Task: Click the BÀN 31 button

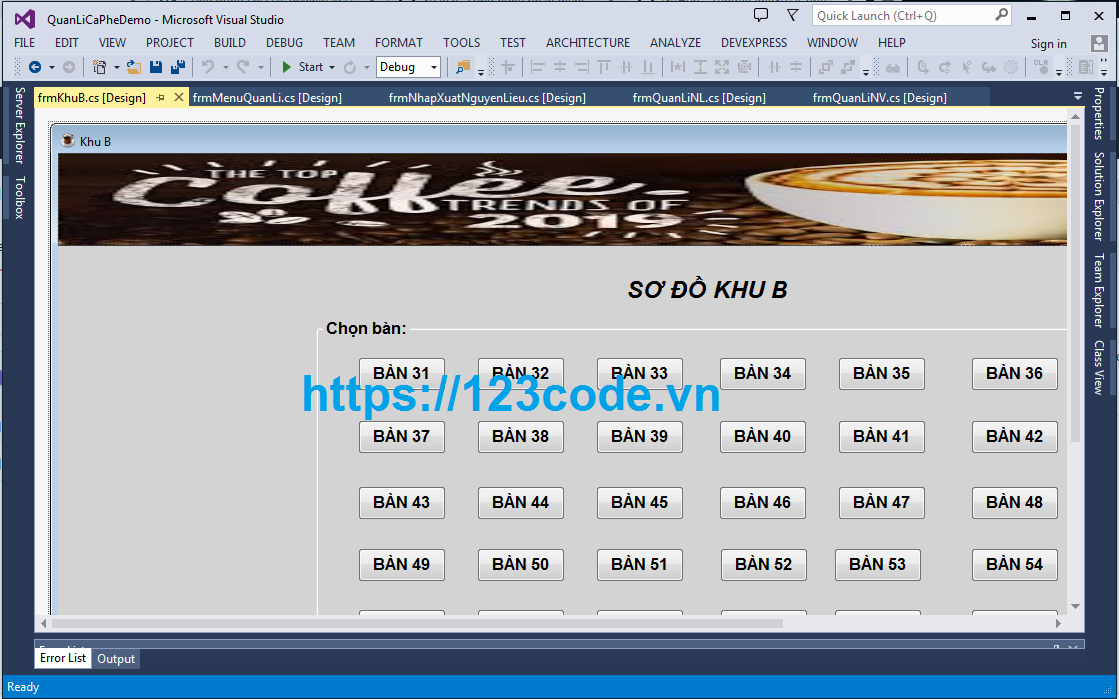Action: pyautogui.click(x=401, y=373)
